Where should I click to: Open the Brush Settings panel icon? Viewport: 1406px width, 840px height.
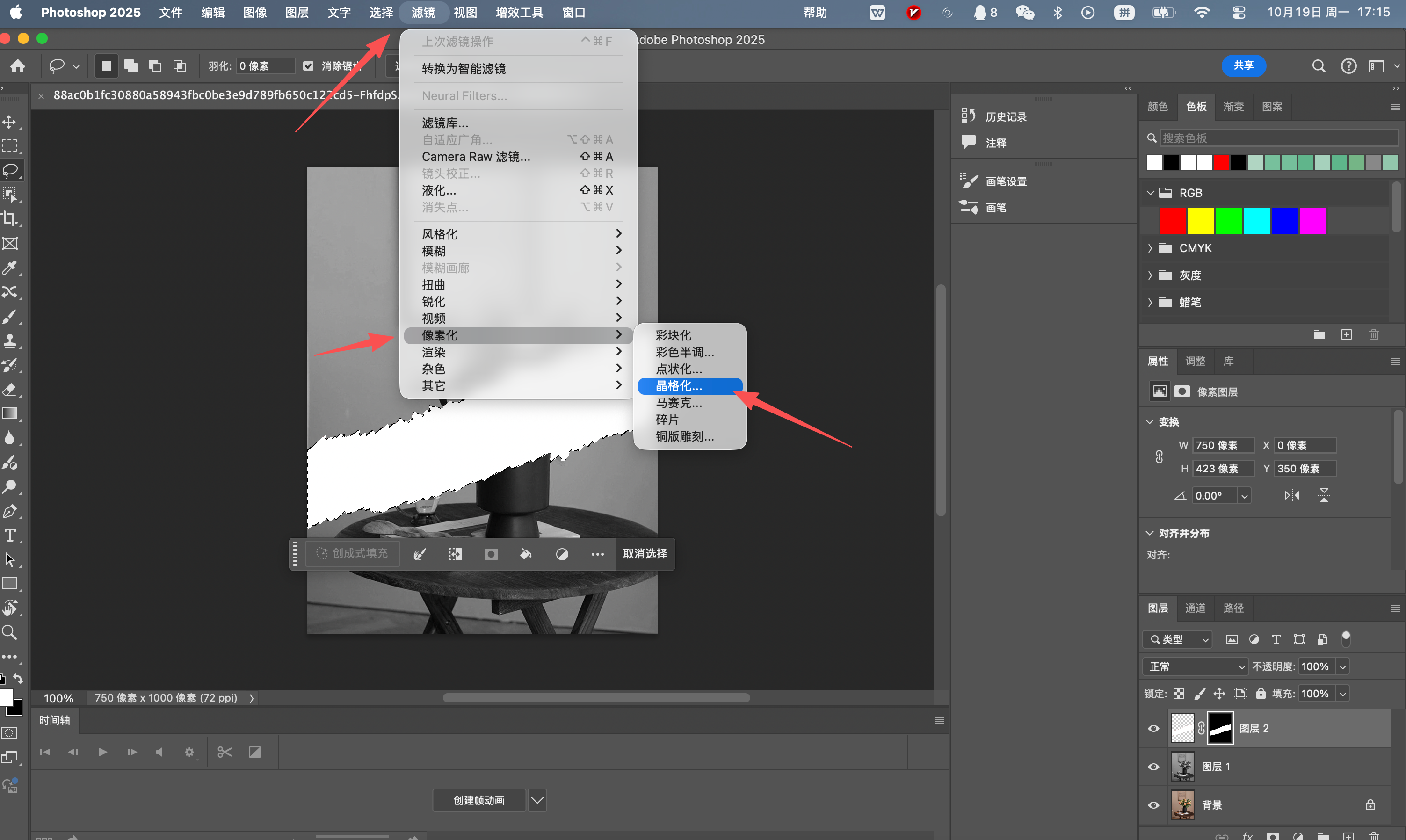(x=969, y=181)
